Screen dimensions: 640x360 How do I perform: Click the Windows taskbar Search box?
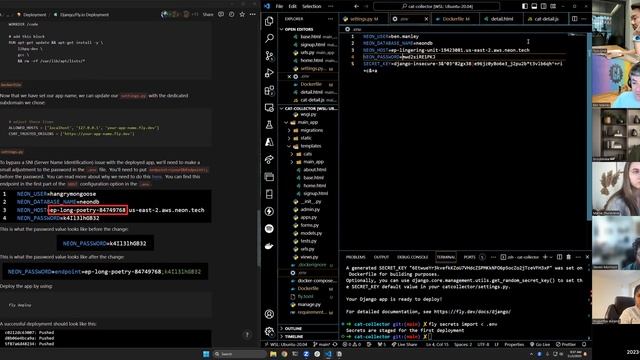pyautogui.click(x=240, y=354)
